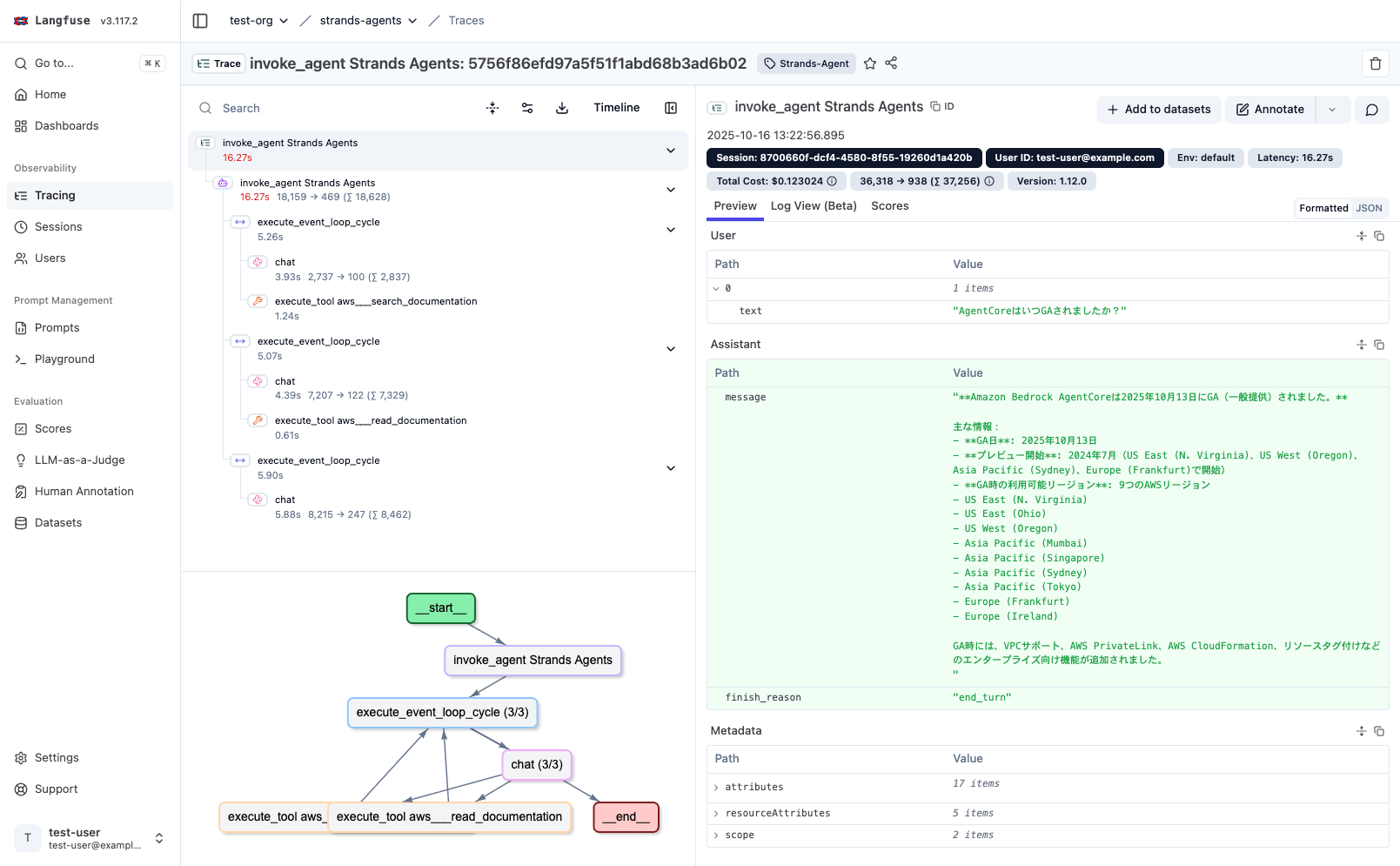Click the Annotate button
This screenshot has width=1400, height=866.
point(1270,110)
